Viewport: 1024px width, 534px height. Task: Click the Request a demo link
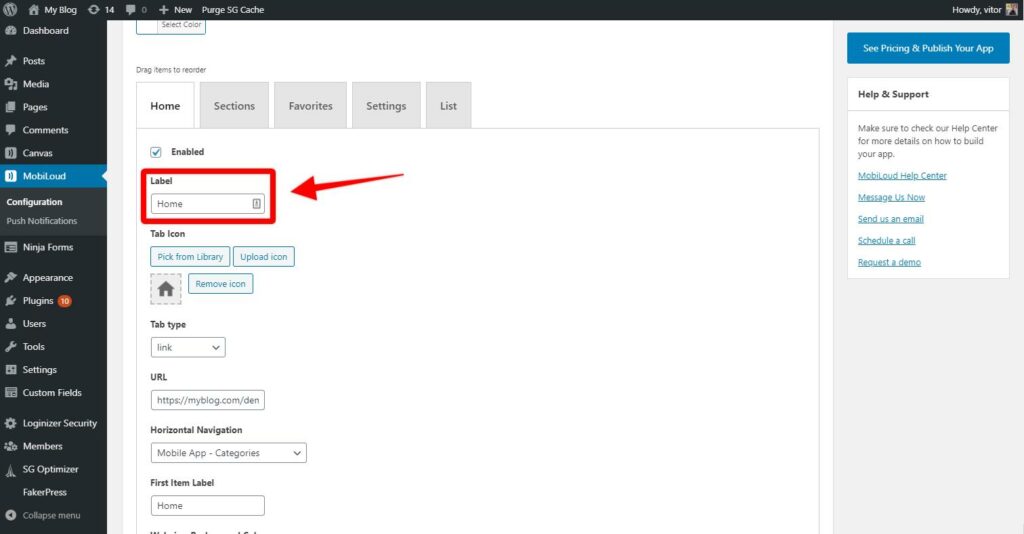coord(889,262)
